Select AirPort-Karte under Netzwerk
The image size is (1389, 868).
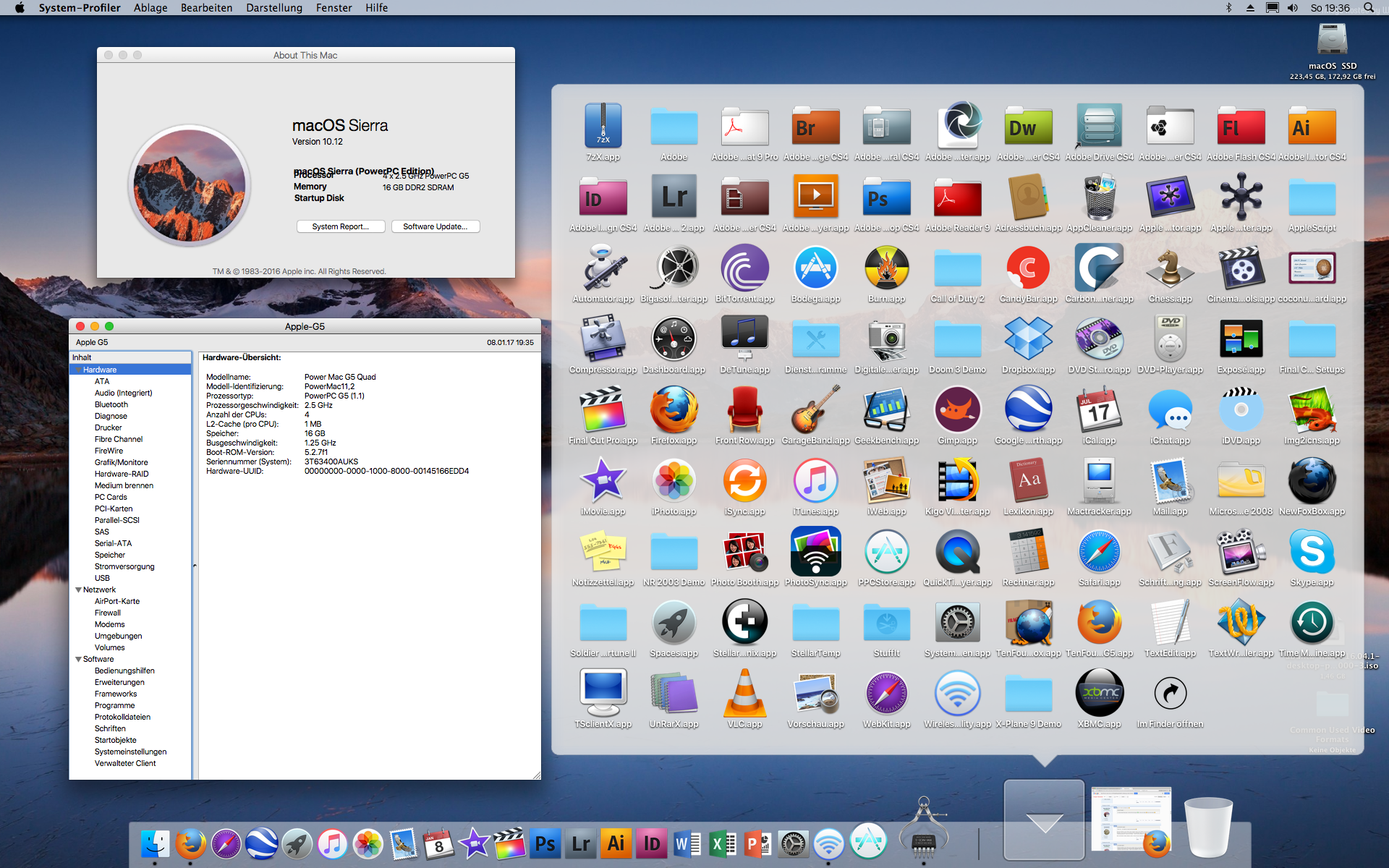117,601
